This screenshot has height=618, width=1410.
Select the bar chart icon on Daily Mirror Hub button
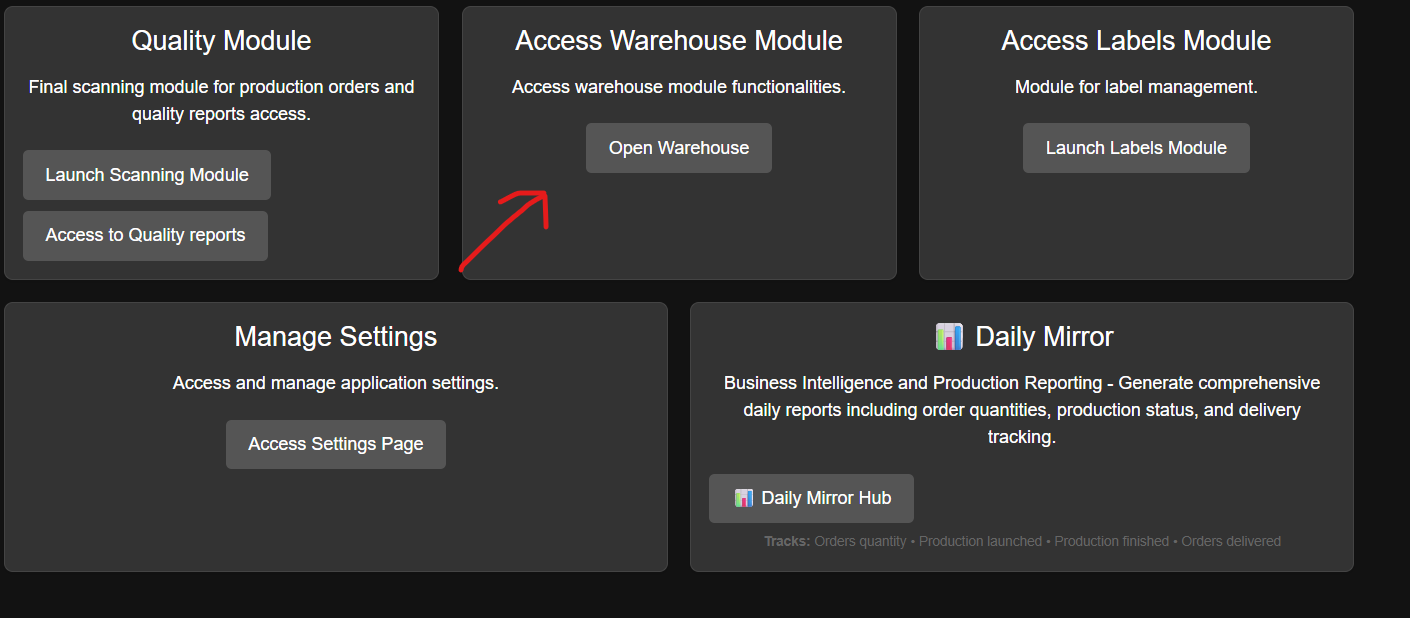[x=743, y=498]
